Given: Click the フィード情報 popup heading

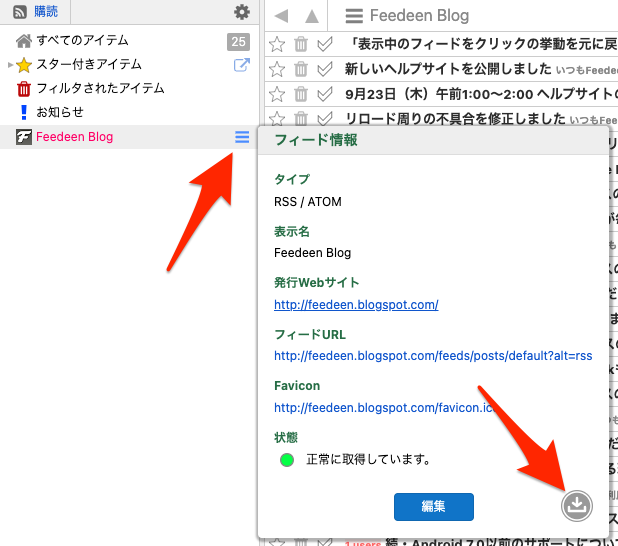Looking at the screenshot, I should pyautogui.click(x=316, y=140).
